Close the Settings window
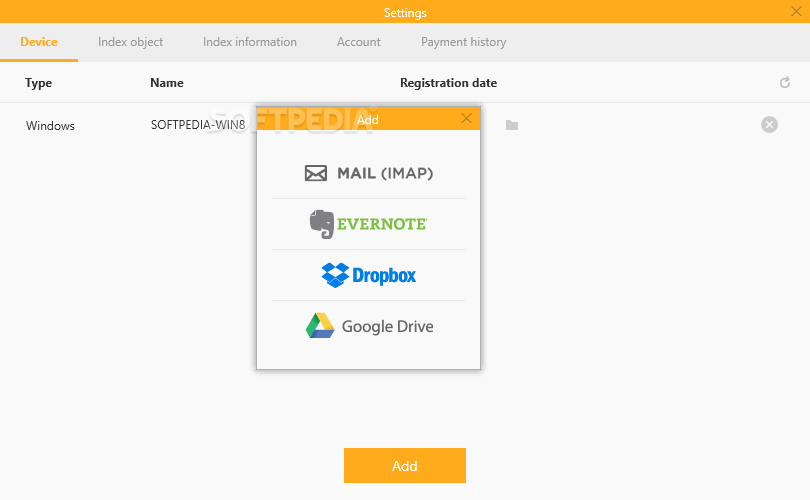 (x=796, y=11)
